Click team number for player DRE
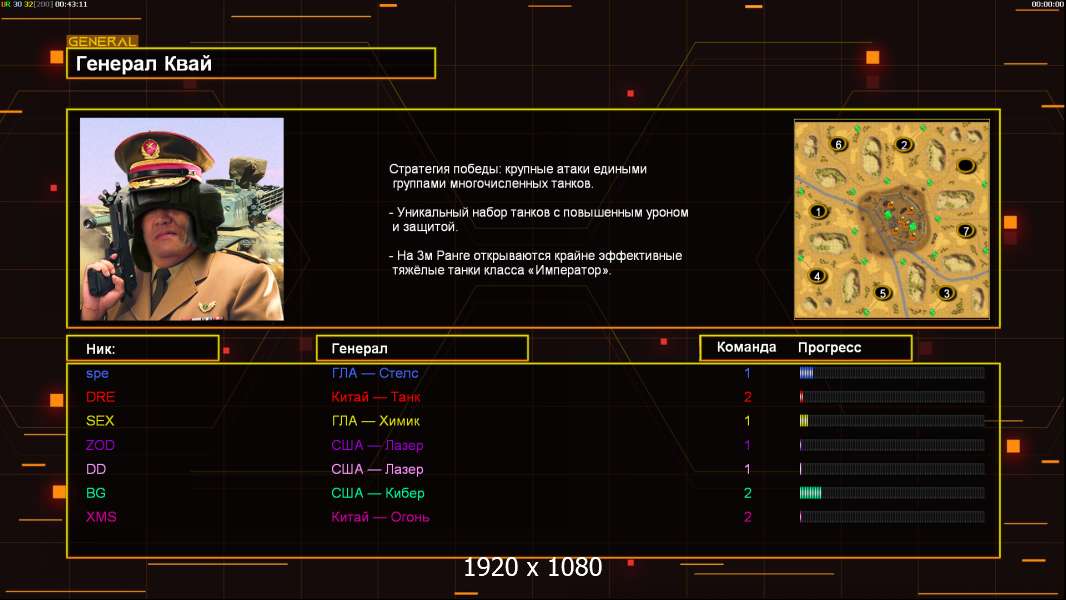 click(747, 397)
